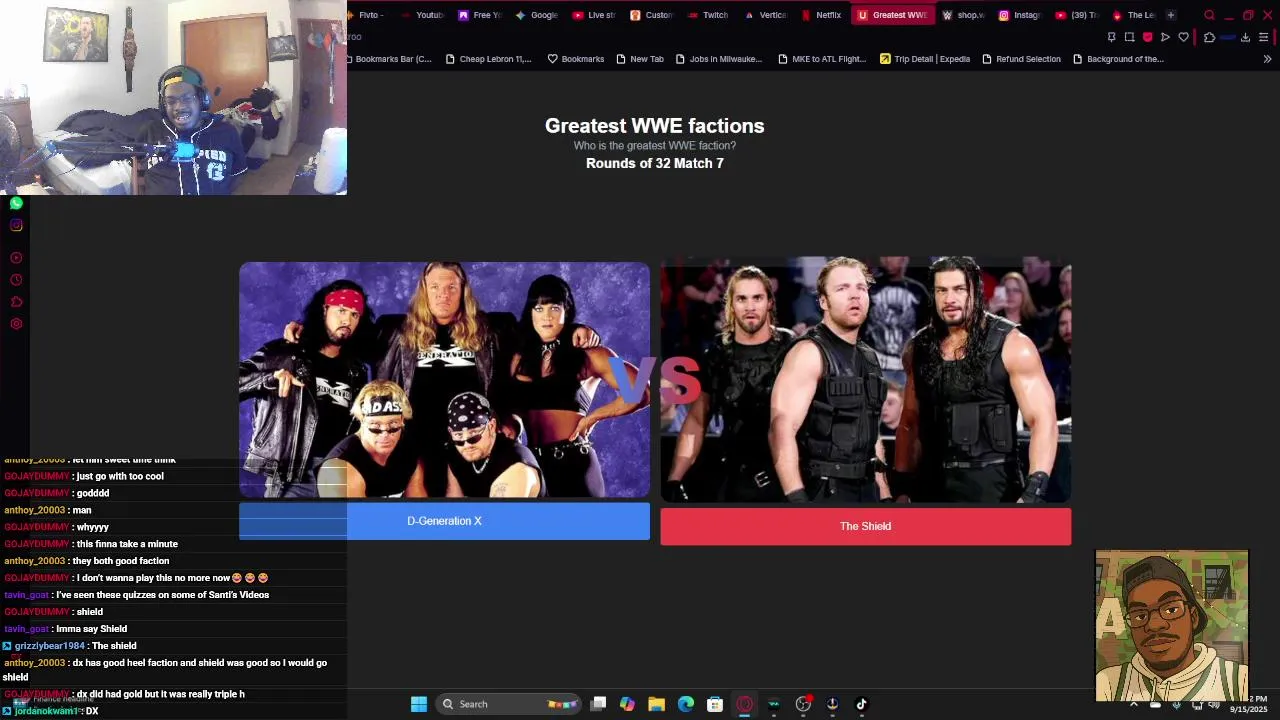Switch to the Live stream tab
Viewport: 1280px width, 720px height.
click(594, 15)
